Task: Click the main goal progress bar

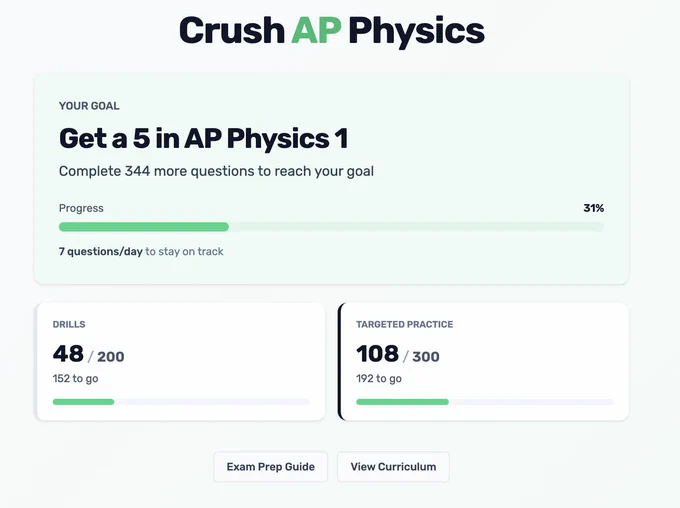Action: (x=331, y=227)
